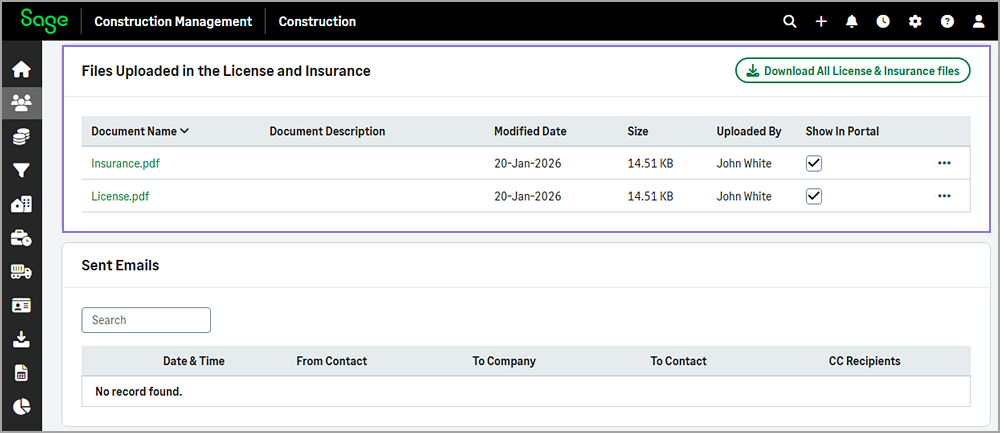Click the plus add-new icon

(x=821, y=21)
